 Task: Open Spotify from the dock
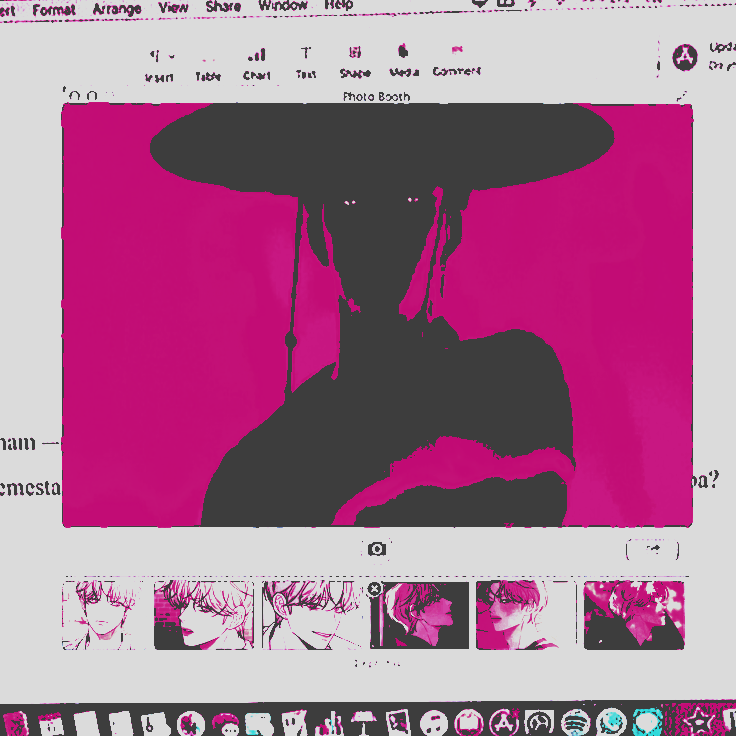point(574,722)
